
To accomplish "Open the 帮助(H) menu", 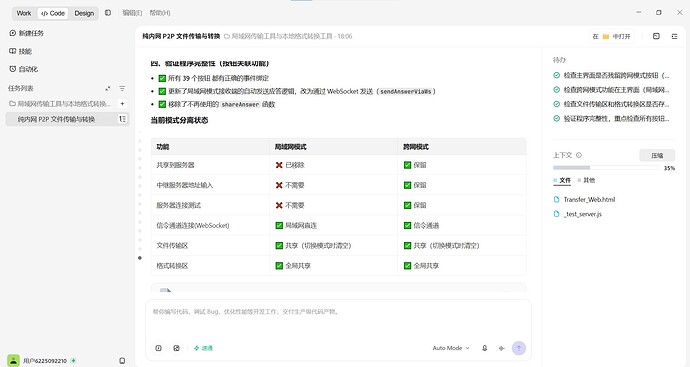I will [160, 13].
